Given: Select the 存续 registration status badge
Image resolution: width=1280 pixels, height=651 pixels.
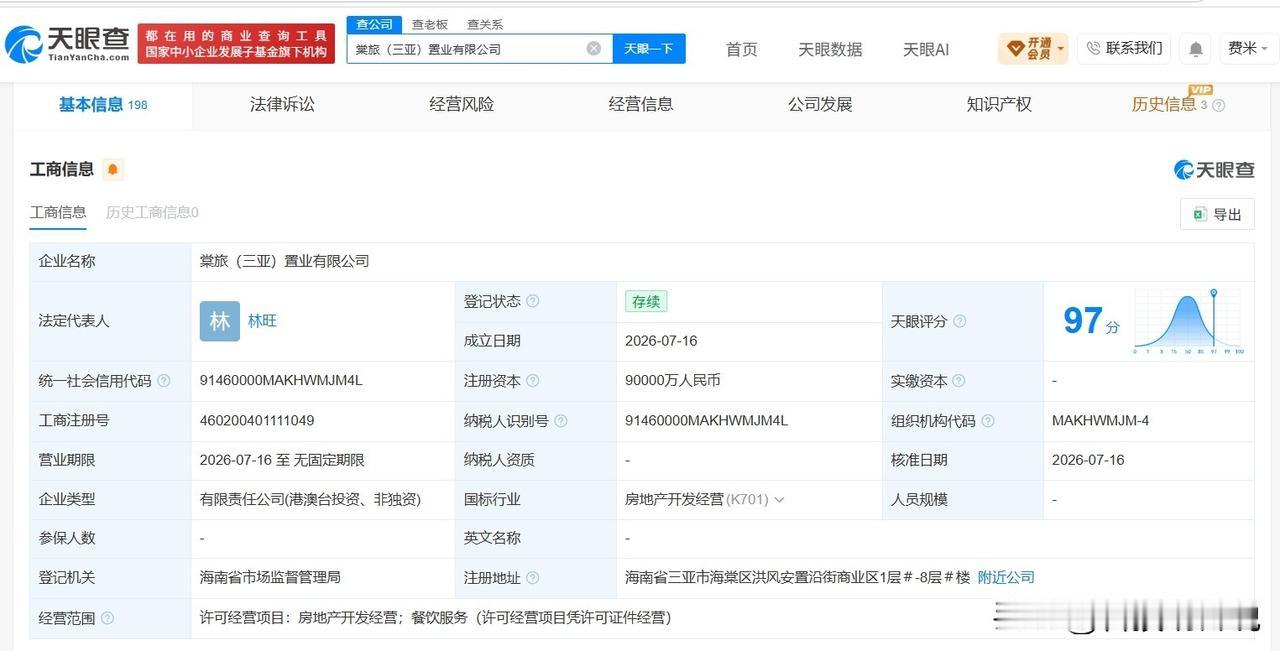Looking at the screenshot, I should [x=646, y=301].
